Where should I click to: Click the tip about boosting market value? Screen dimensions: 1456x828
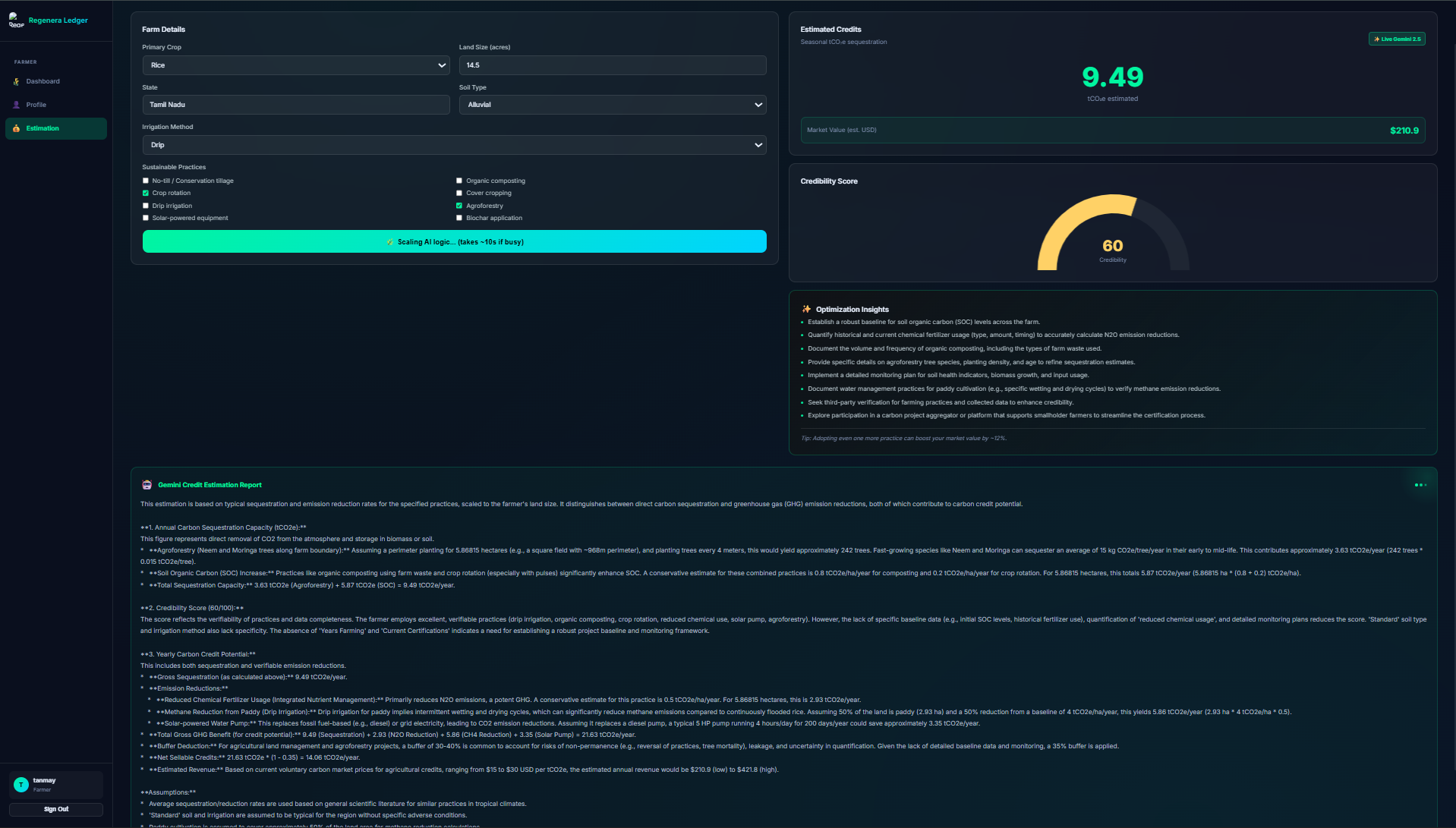click(903, 439)
